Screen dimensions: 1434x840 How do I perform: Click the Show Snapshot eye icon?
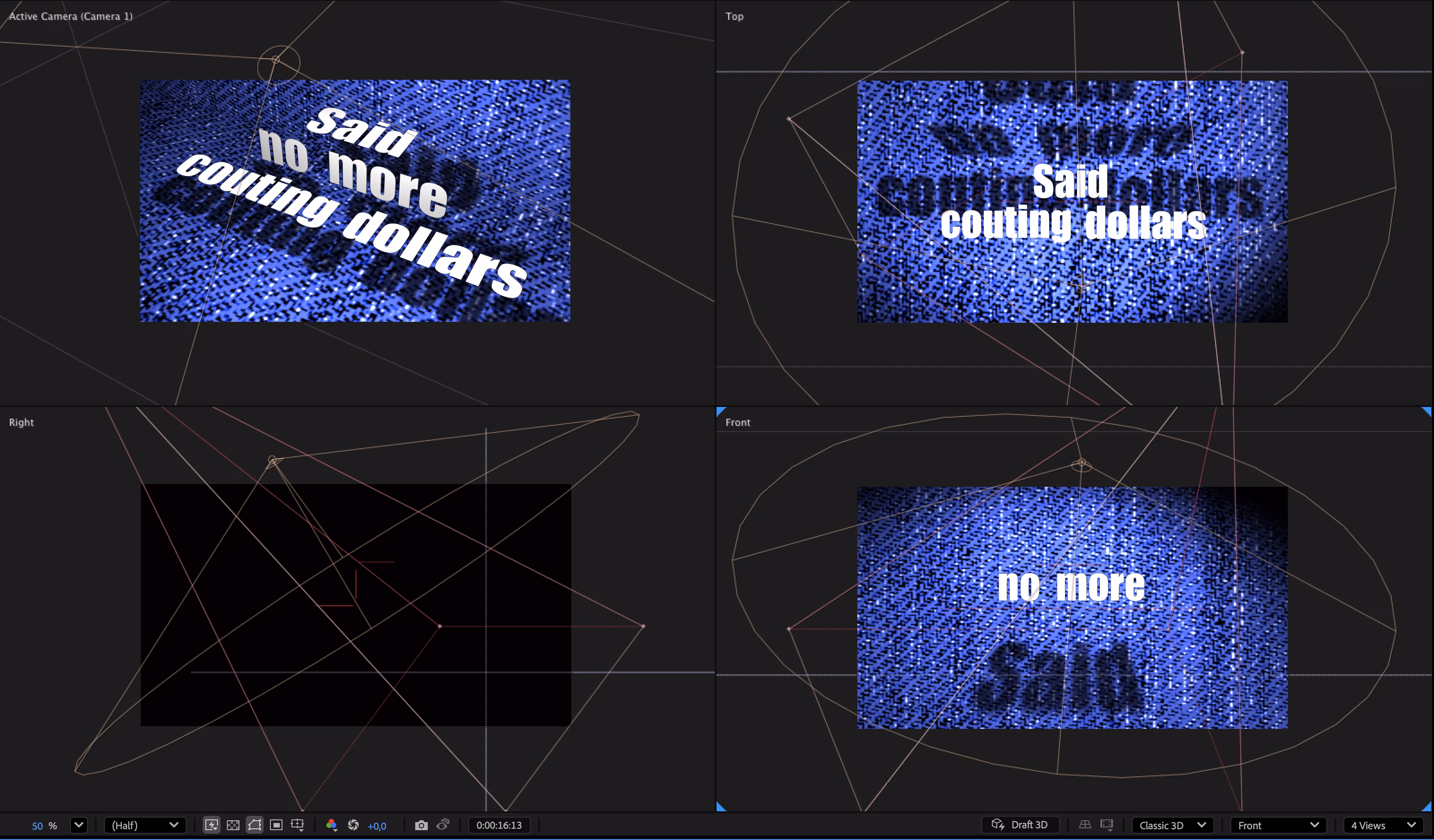click(x=443, y=825)
